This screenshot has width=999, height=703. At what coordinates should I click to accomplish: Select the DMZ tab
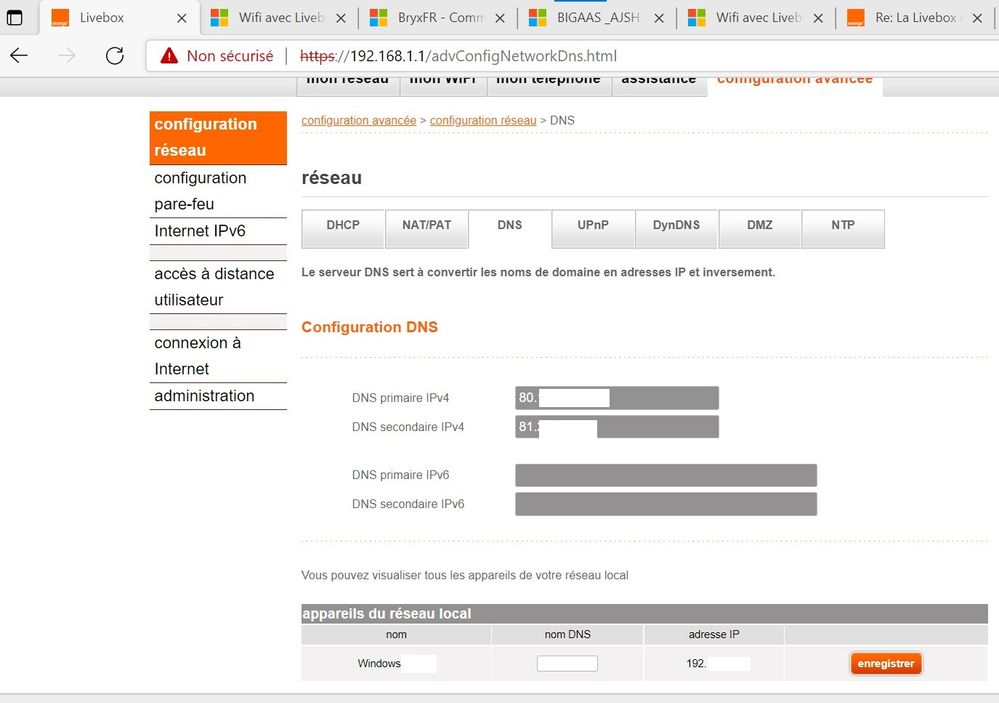[x=759, y=226]
